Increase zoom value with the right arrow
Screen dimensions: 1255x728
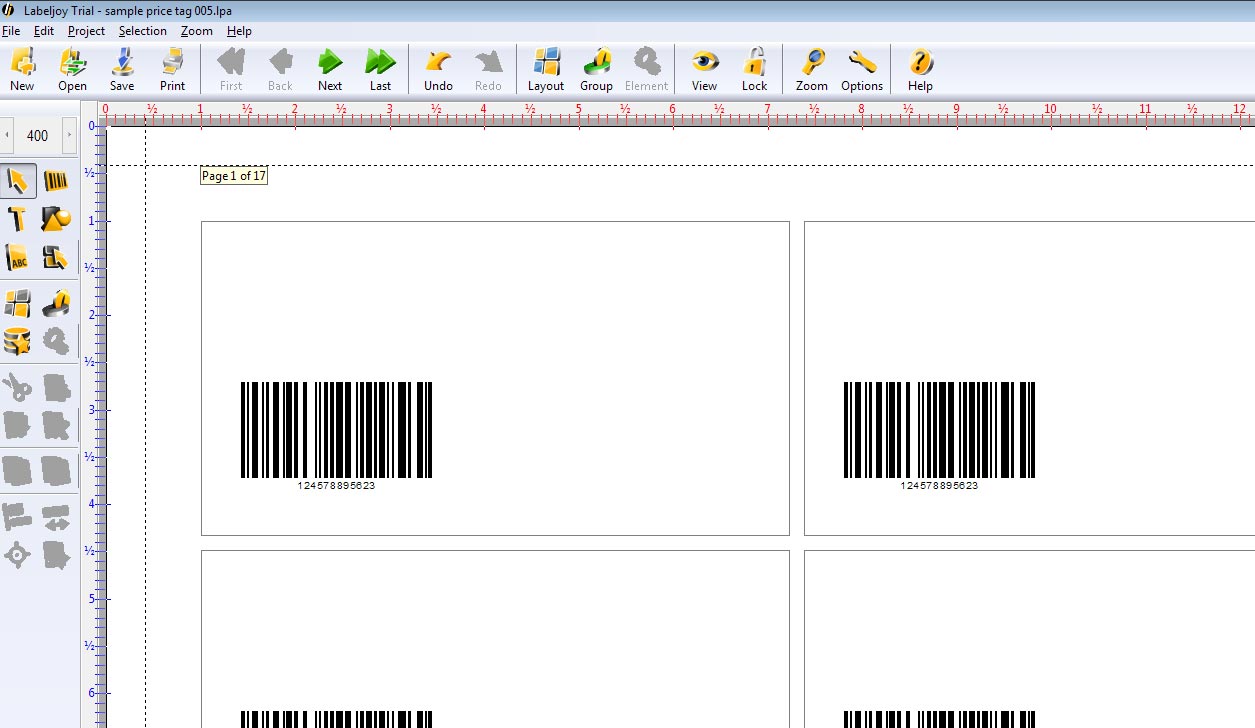(69, 135)
